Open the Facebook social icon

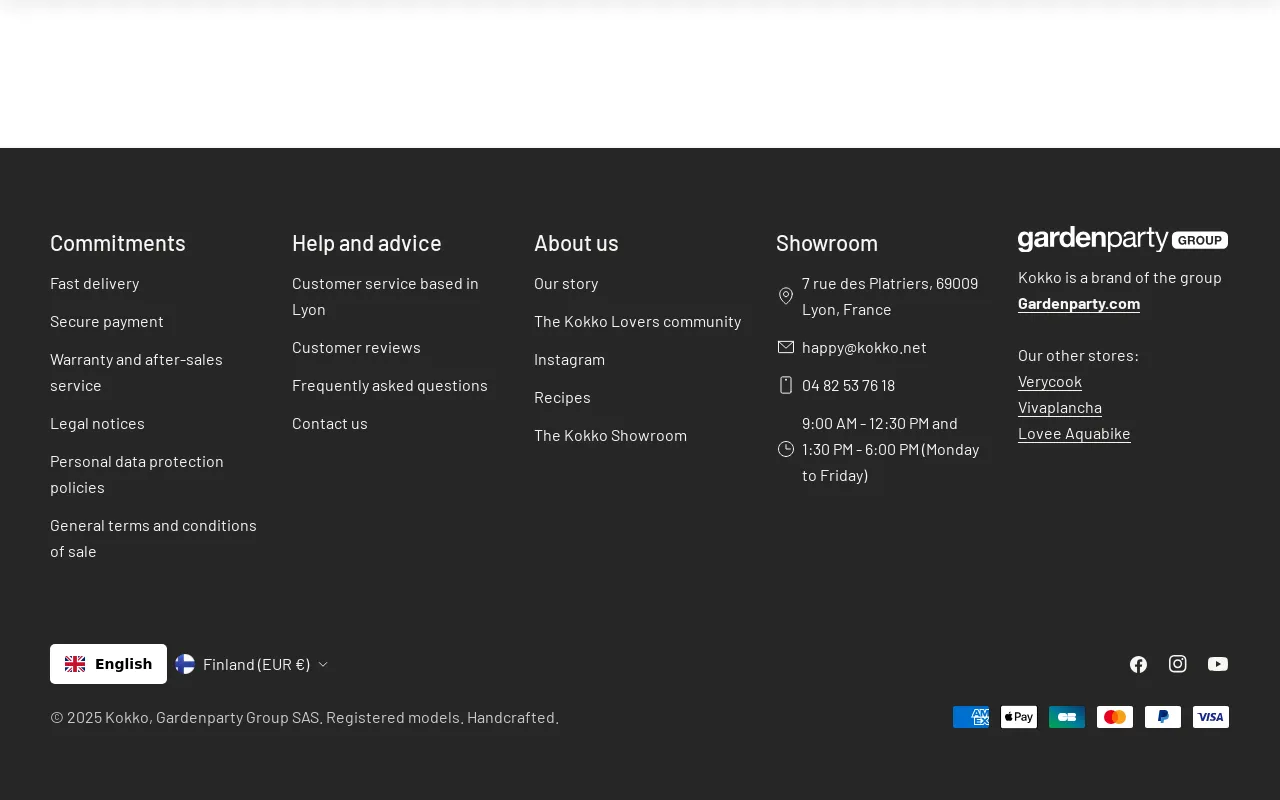1138,664
